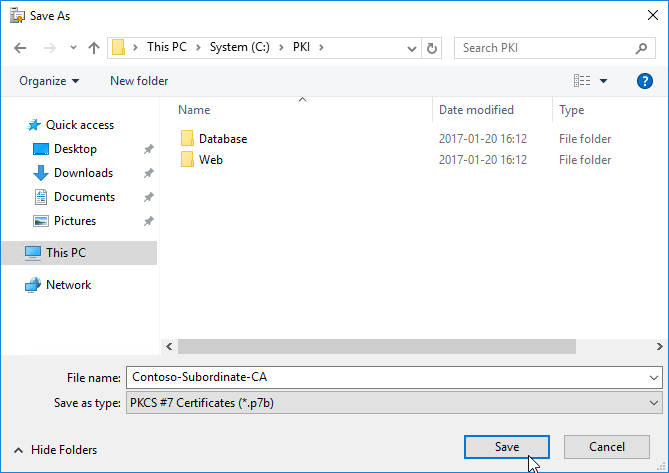Click Database date '2017-01-20 16:12'

coord(483,139)
